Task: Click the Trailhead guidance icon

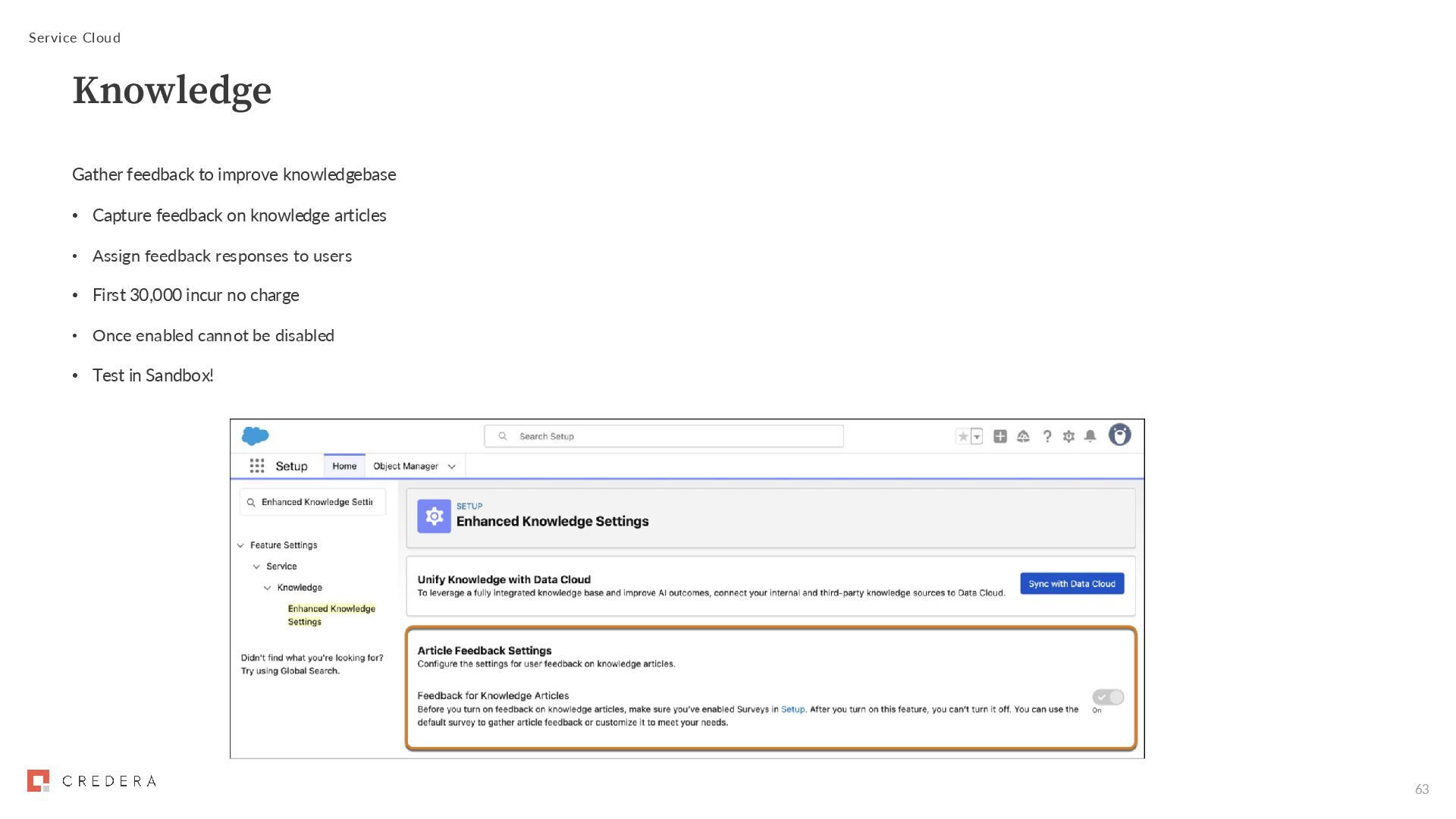Action: [x=1023, y=436]
